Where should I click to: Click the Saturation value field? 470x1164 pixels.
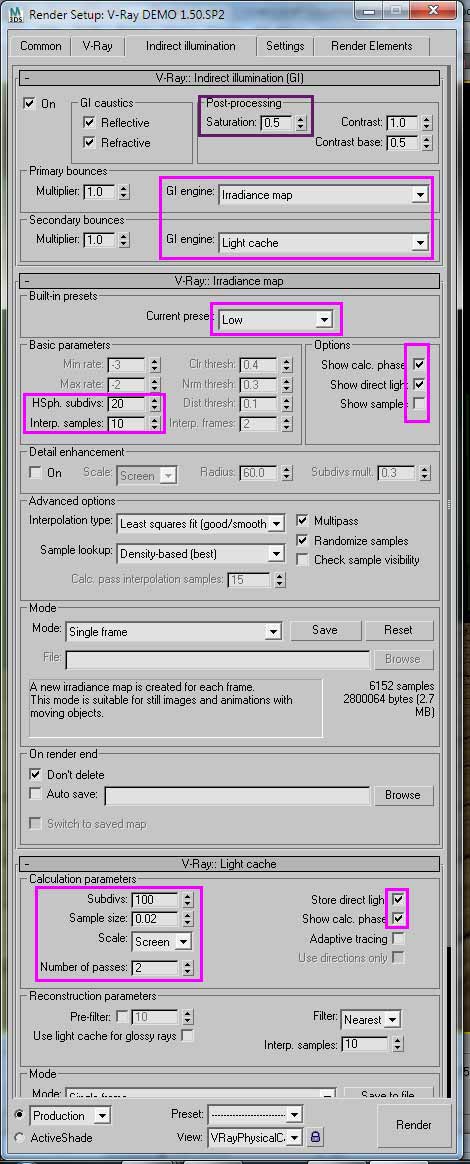coord(276,123)
